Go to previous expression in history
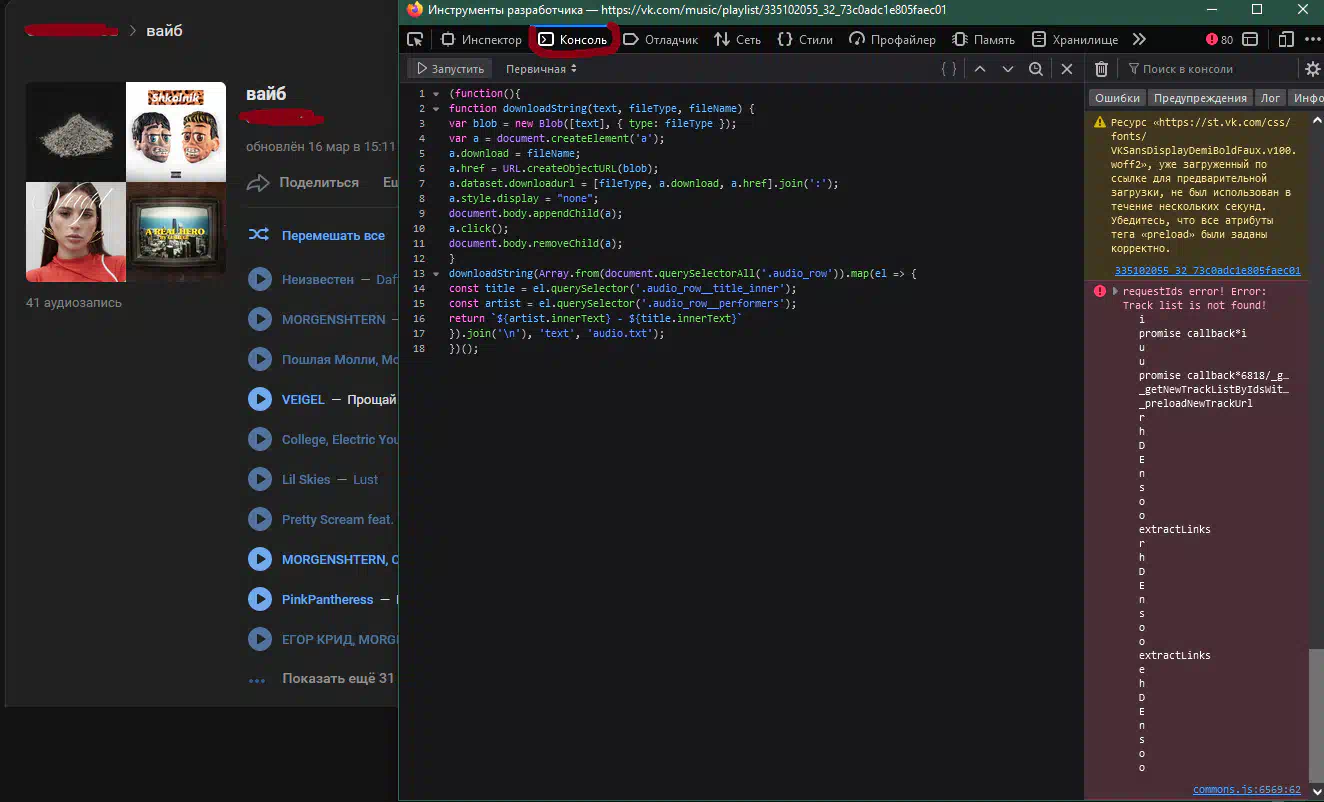 [x=980, y=69]
